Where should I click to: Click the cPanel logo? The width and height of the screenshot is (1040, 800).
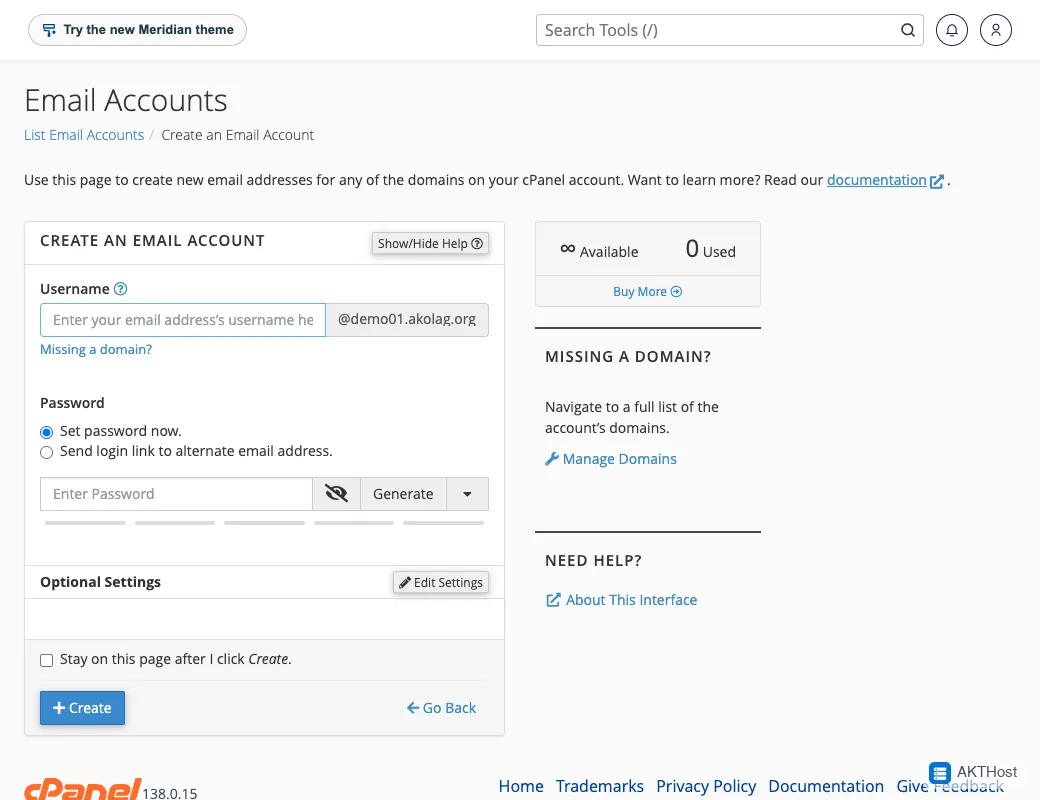[82, 789]
